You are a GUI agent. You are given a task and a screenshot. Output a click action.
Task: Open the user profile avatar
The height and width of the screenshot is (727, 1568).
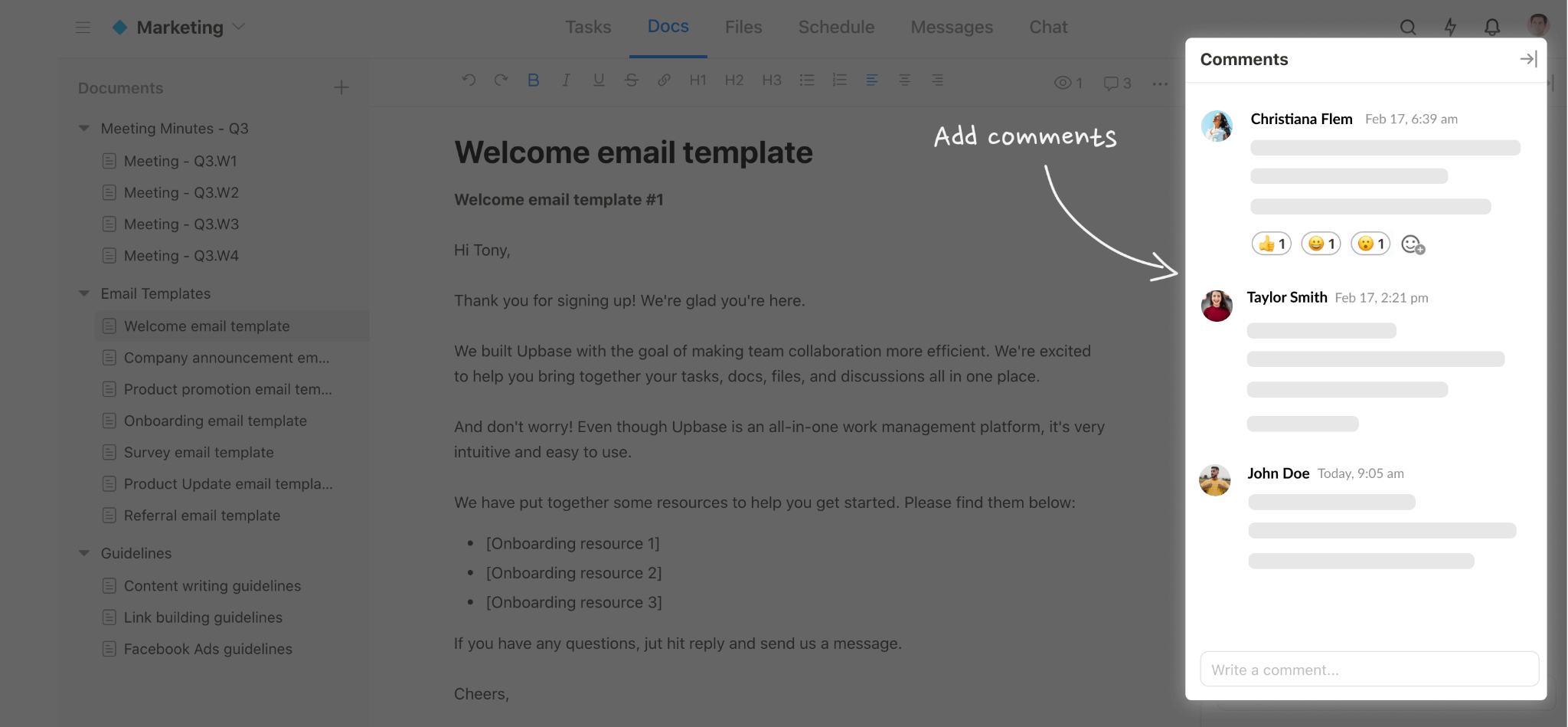[1537, 25]
